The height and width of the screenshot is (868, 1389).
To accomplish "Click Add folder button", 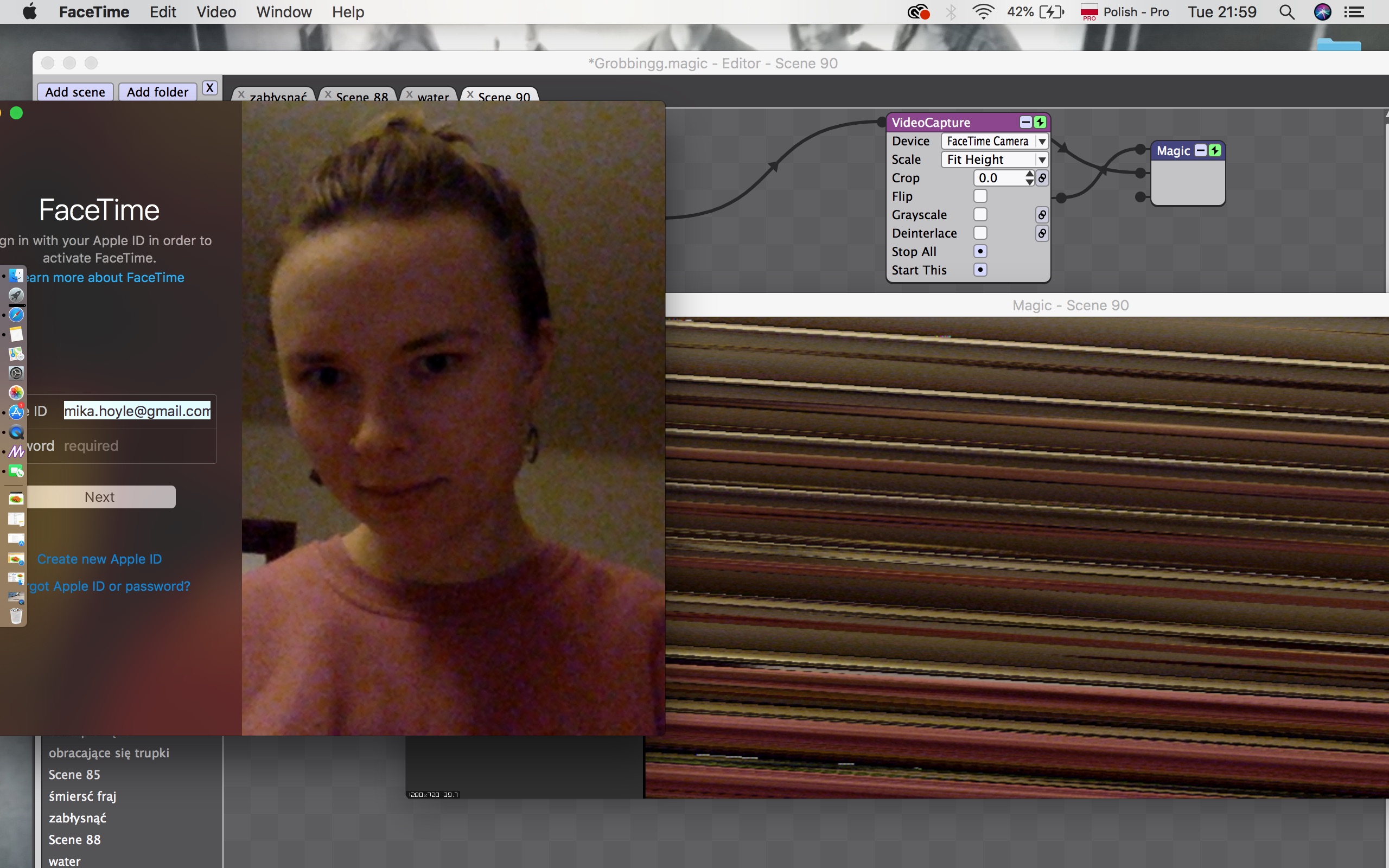I will coord(158,92).
